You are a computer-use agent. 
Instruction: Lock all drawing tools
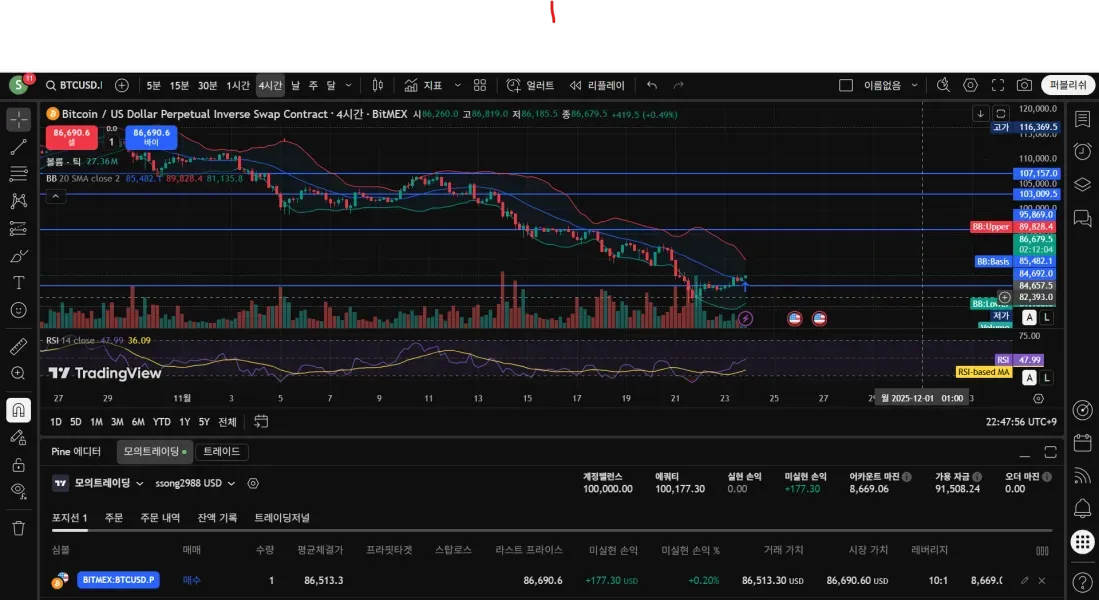pyautogui.click(x=19, y=465)
